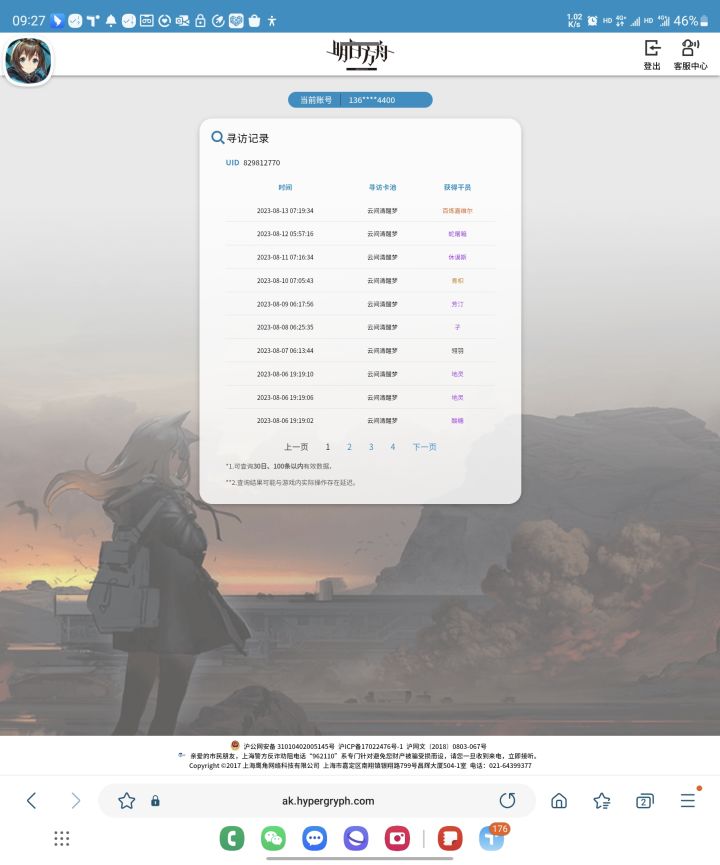Click operator name in 2023-08-10 row
This screenshot has height=865, width=720.
[457, 281]
